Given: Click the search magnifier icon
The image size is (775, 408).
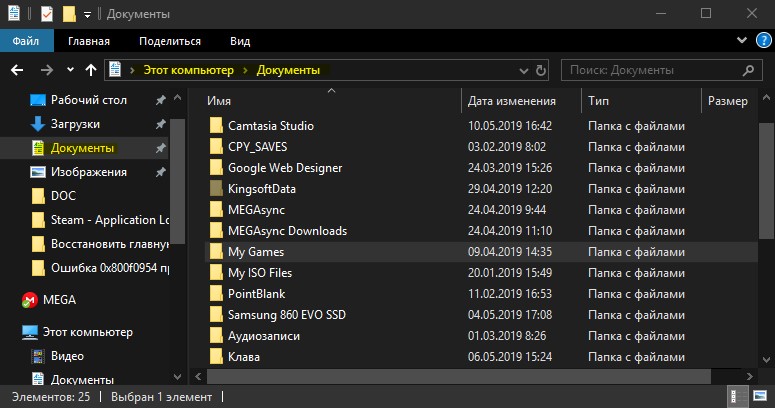Looking at the screenshot, I should 748,70.
